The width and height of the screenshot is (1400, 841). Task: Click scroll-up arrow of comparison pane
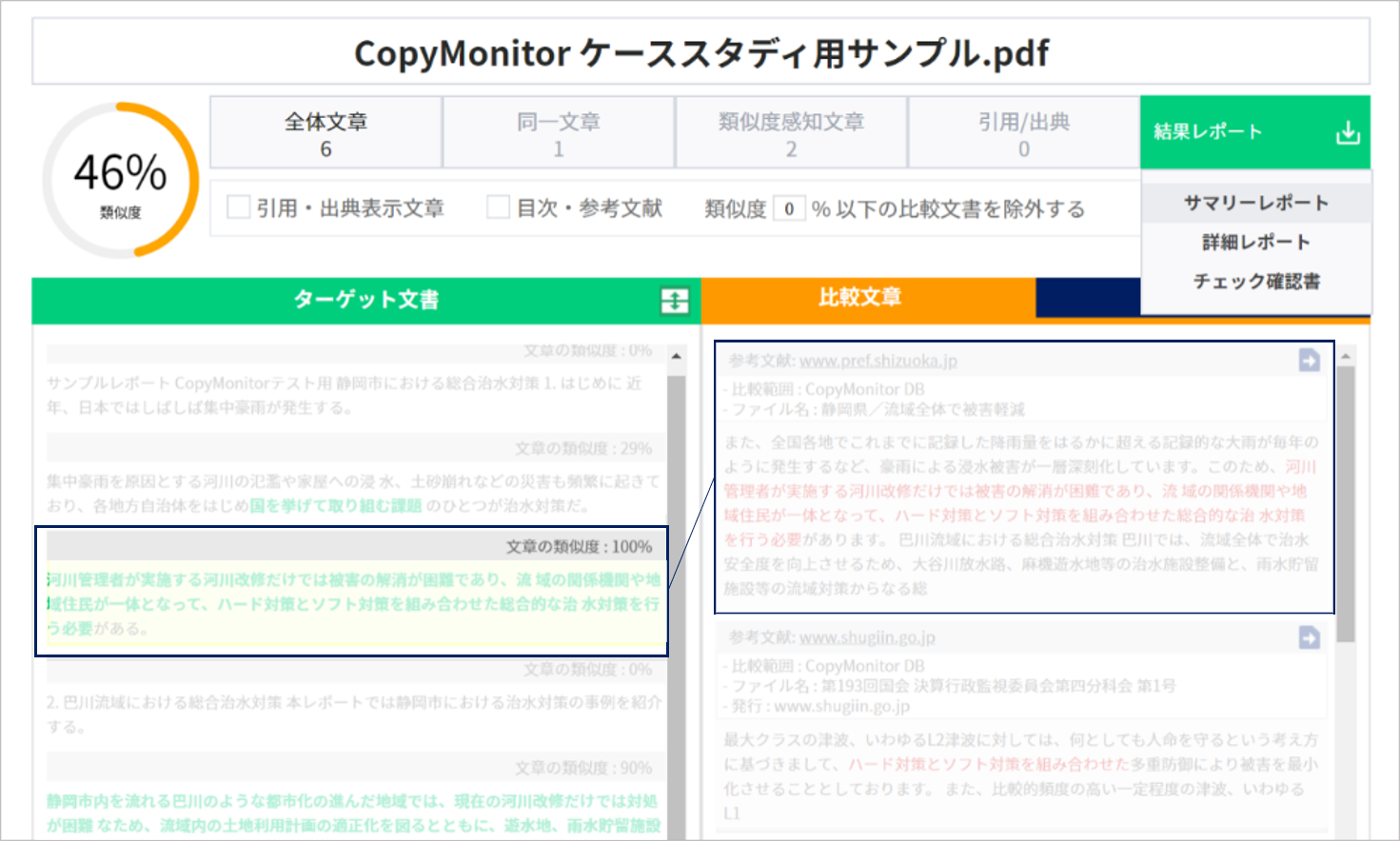1346,357
